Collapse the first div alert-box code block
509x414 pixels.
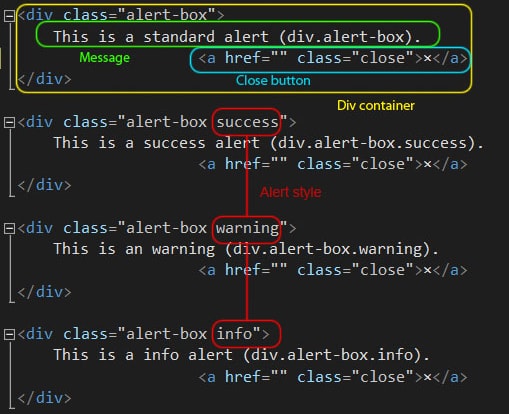point(9,16)
